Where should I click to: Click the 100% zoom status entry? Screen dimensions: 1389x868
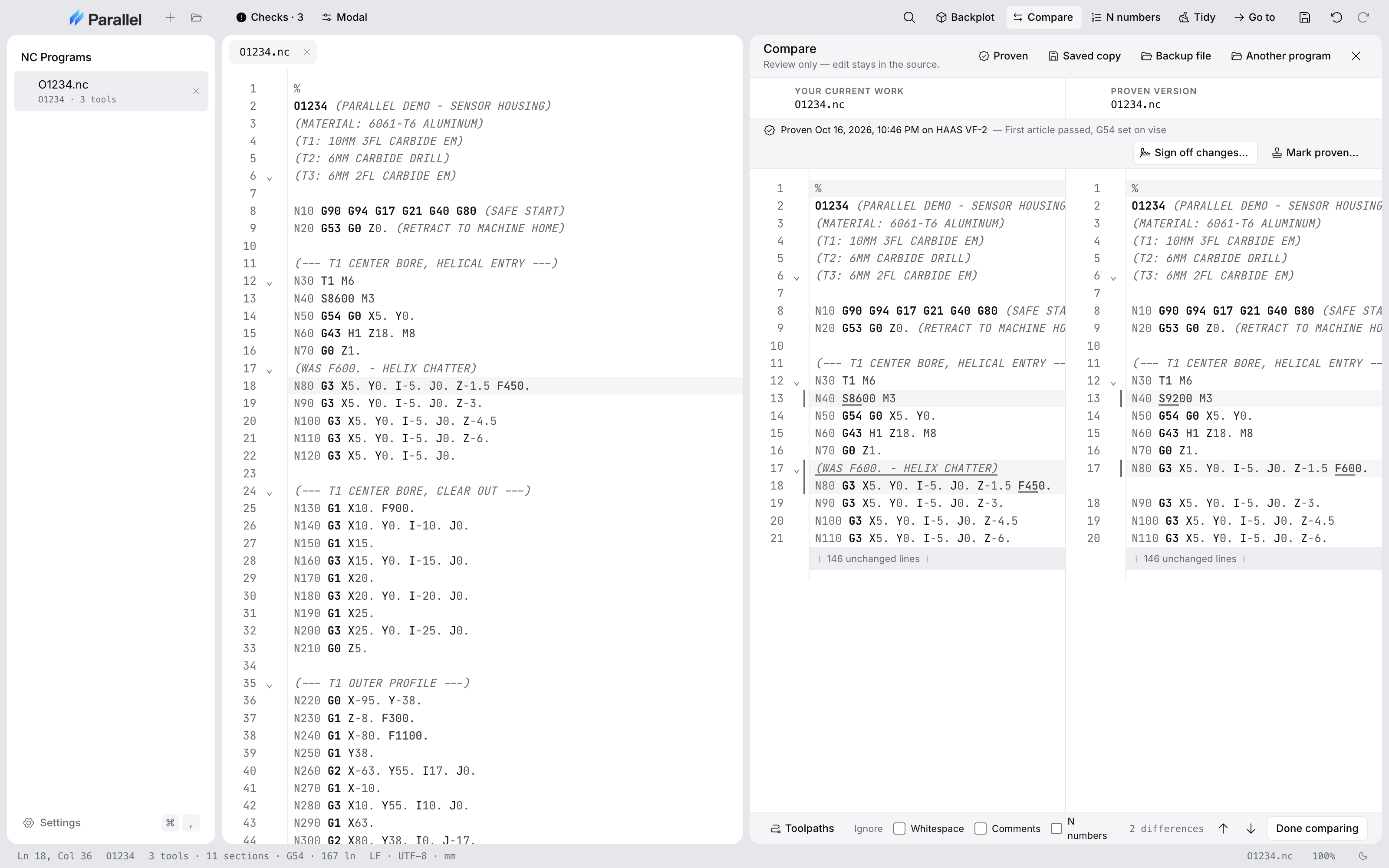pyautogui.click(x=1323, y=856)
